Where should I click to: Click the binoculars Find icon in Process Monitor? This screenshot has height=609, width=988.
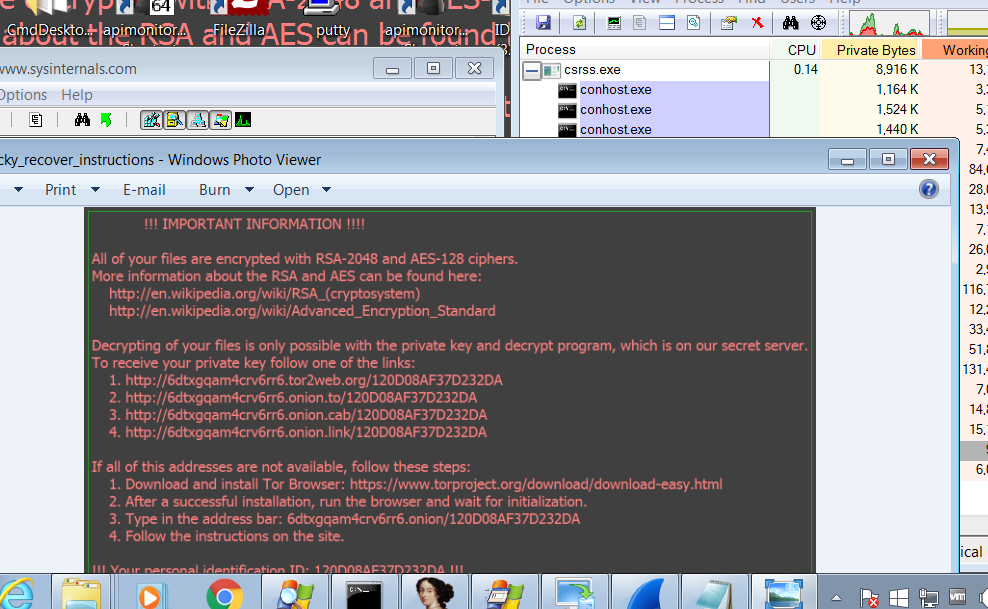[82, 120]
